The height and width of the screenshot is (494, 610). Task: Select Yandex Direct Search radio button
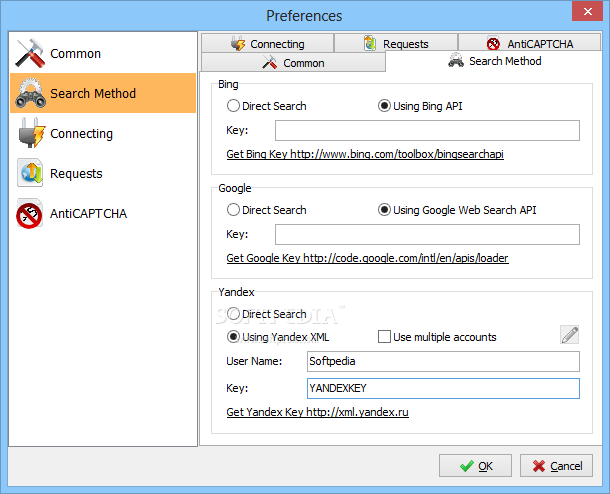pos(233,314)
